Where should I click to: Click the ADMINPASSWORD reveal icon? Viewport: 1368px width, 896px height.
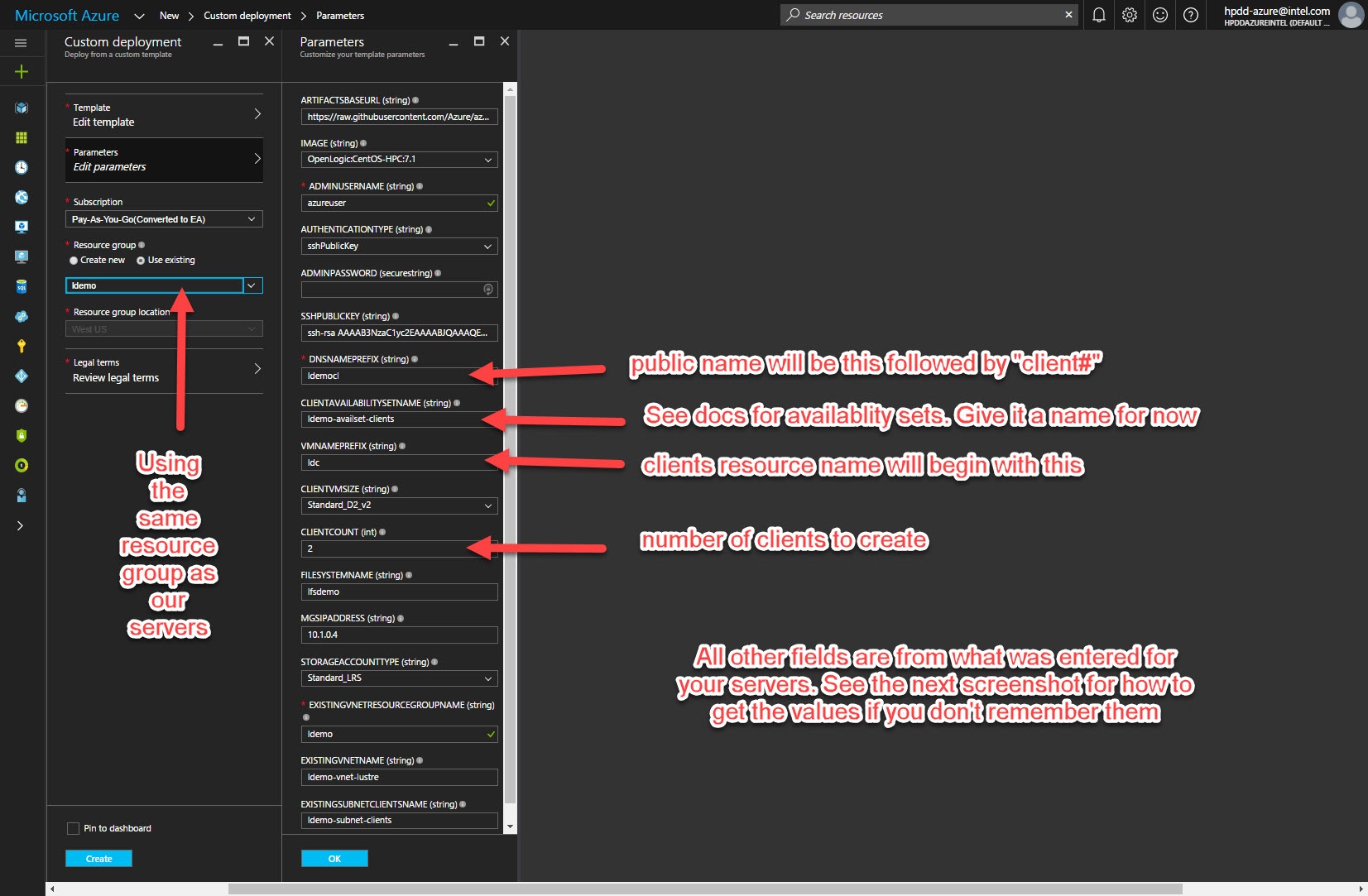tap(488, 289)
